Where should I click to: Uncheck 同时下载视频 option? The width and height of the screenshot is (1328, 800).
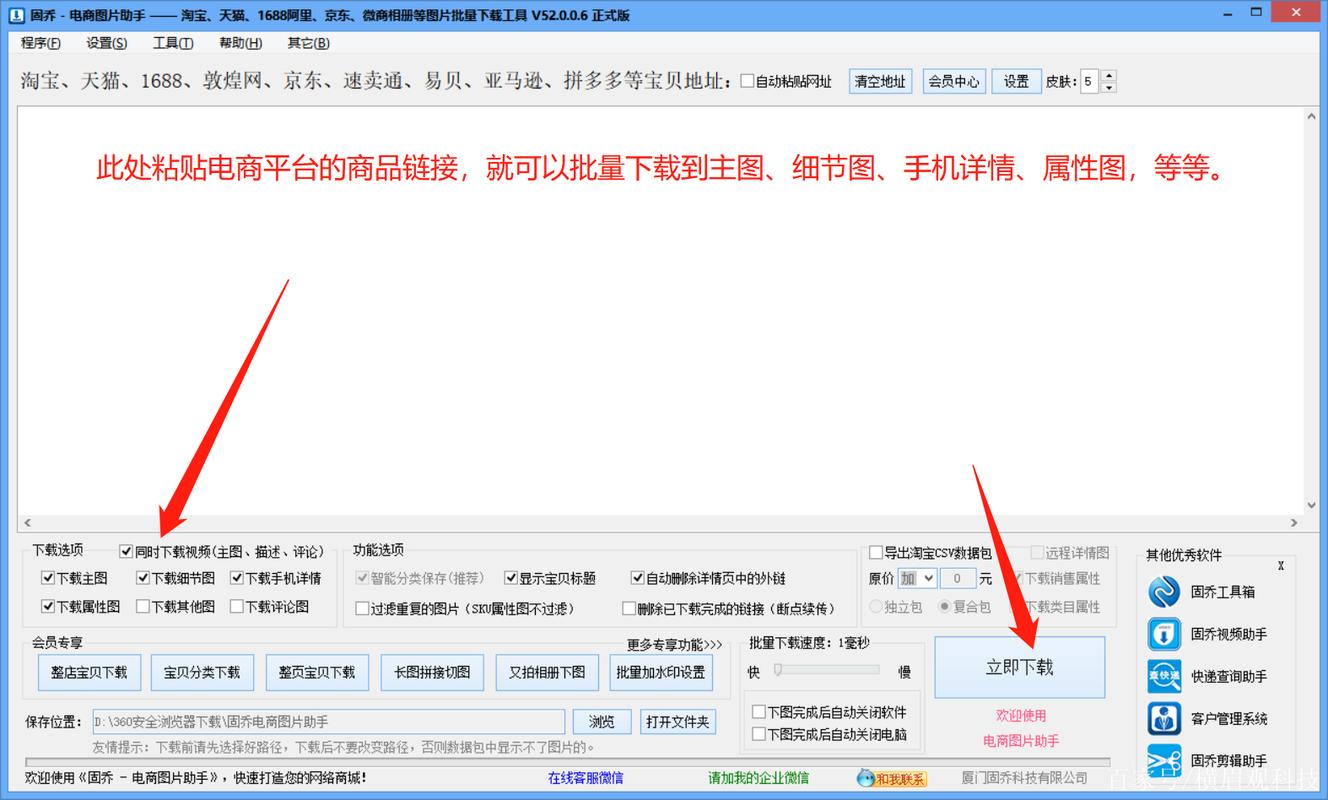[x=126, y=551]
